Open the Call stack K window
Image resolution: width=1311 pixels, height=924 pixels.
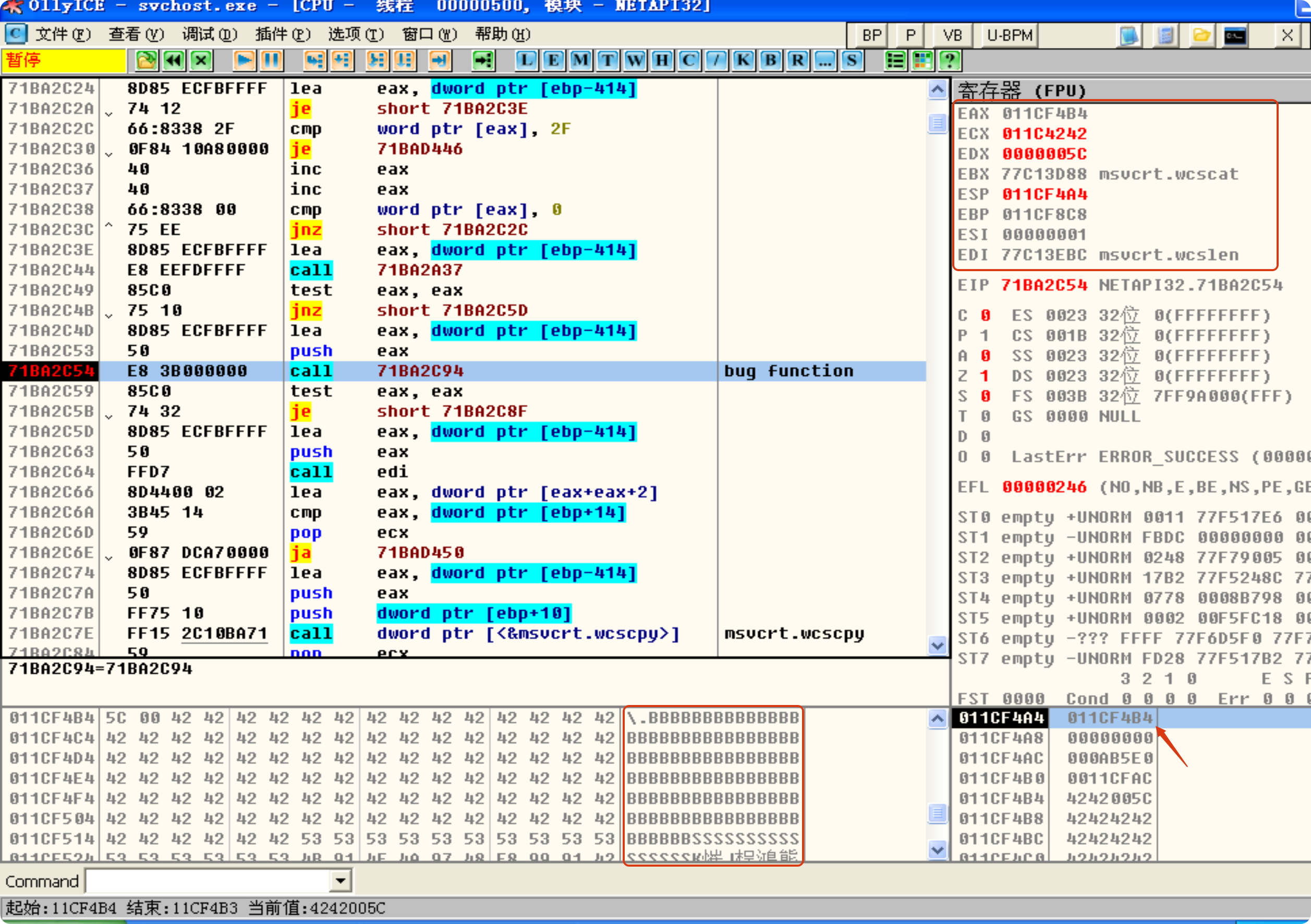click(x=743, y=60)
